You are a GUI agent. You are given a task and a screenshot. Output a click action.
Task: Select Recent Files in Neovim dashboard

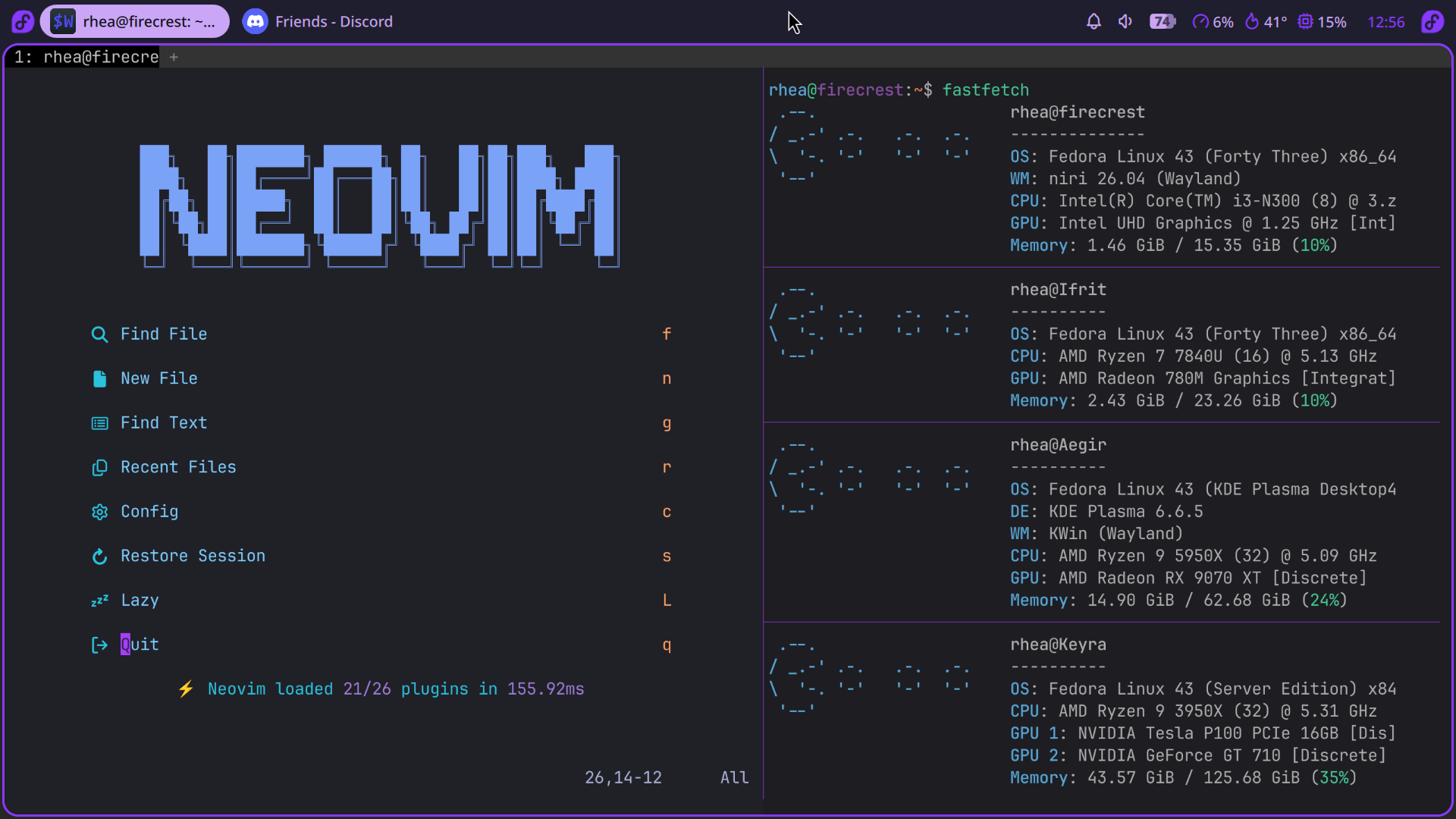click(178, 467)
